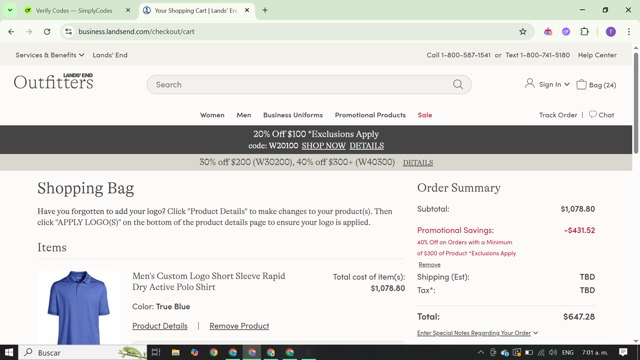640x360 pixels.
Task: Open the Windows Start menu
Action: coord(9,352)
